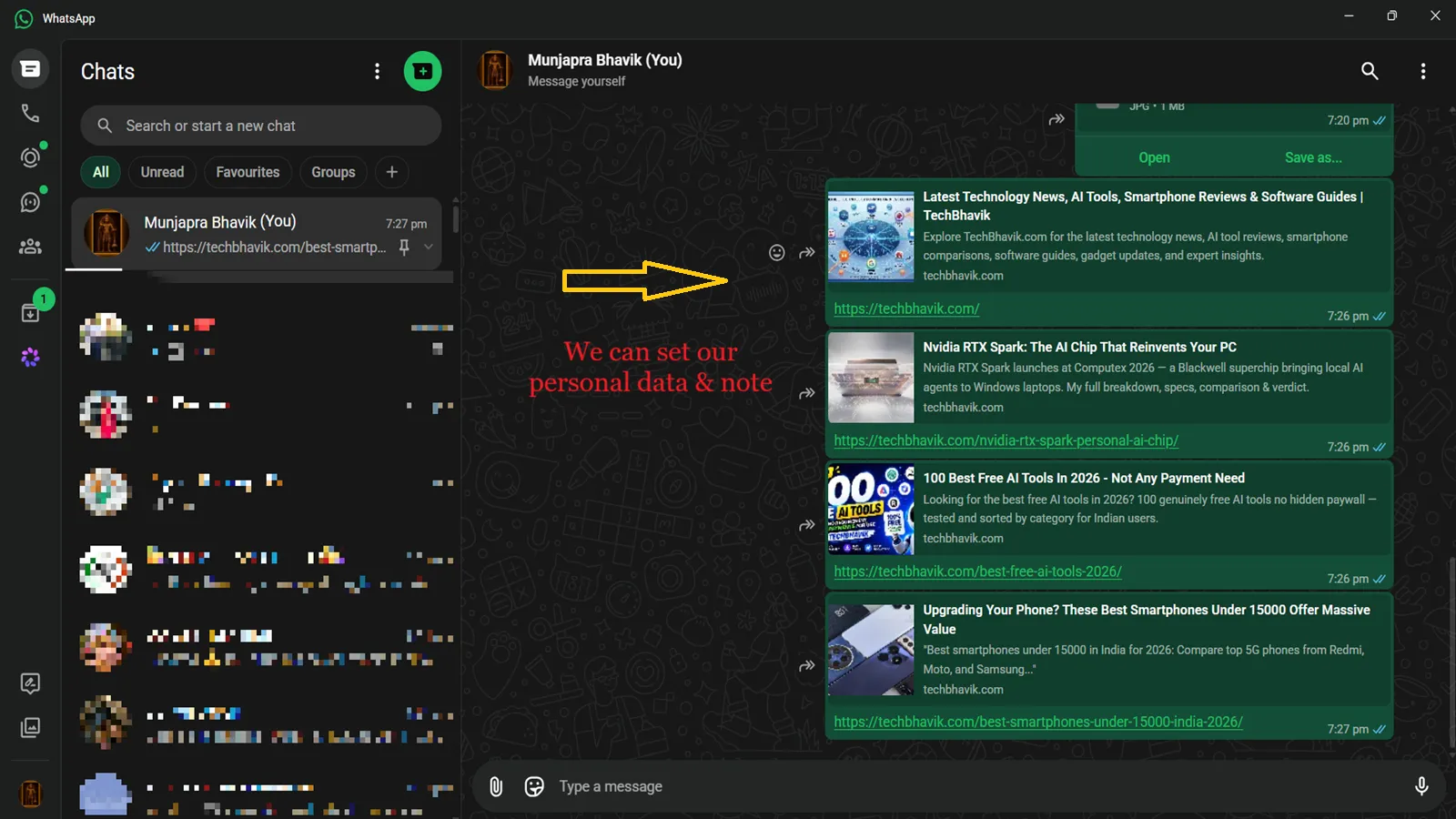The width and height of the screenshot is (1456, 819).
Task: Open the Meta AI colorful icon in the sidebar
Action: 30,357
